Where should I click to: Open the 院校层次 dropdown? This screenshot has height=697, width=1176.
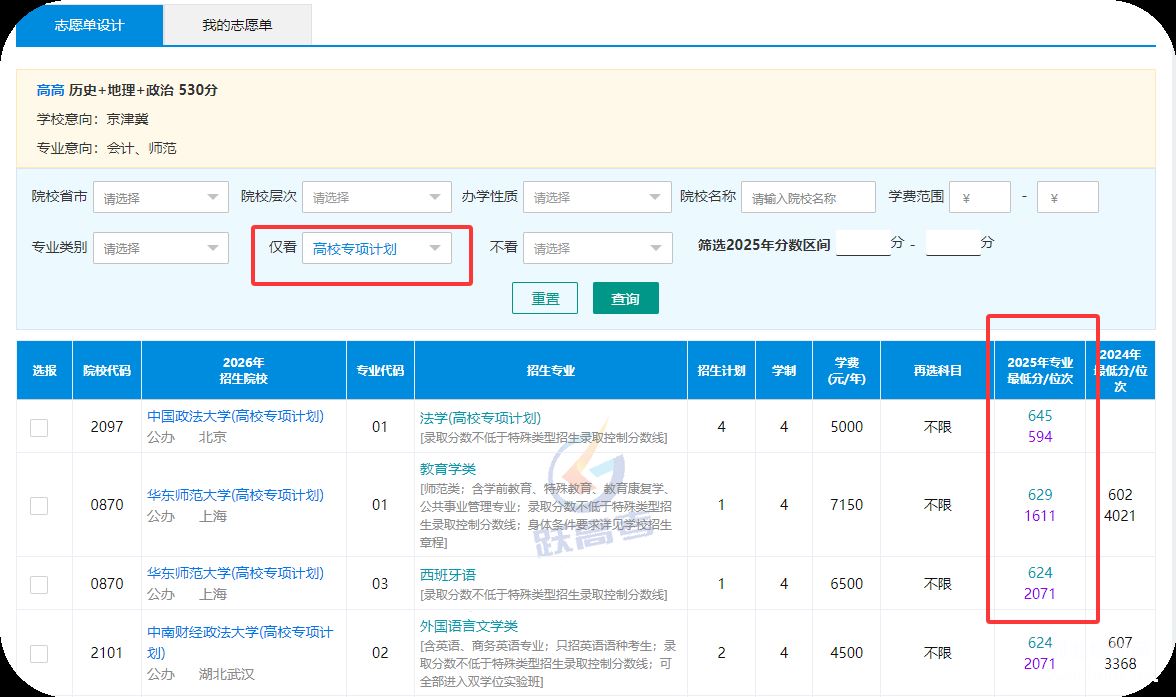[x=376, y=197]
